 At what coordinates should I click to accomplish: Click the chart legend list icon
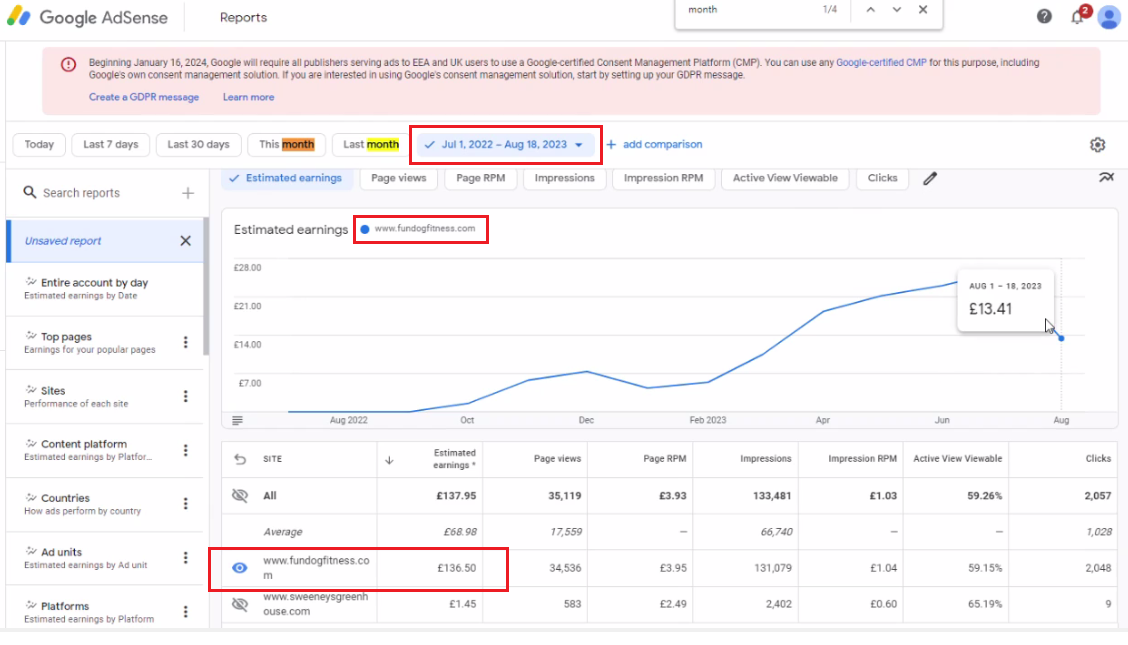[237, 420]
